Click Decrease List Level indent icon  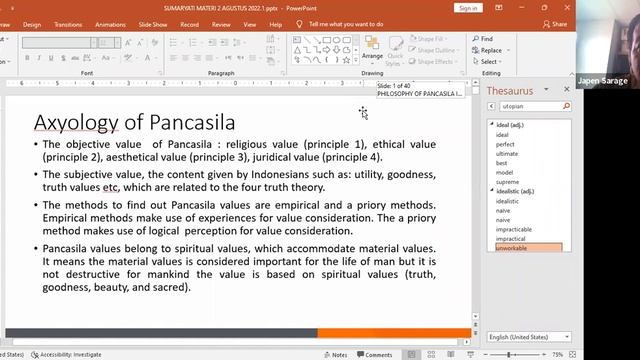click(212, 42)
